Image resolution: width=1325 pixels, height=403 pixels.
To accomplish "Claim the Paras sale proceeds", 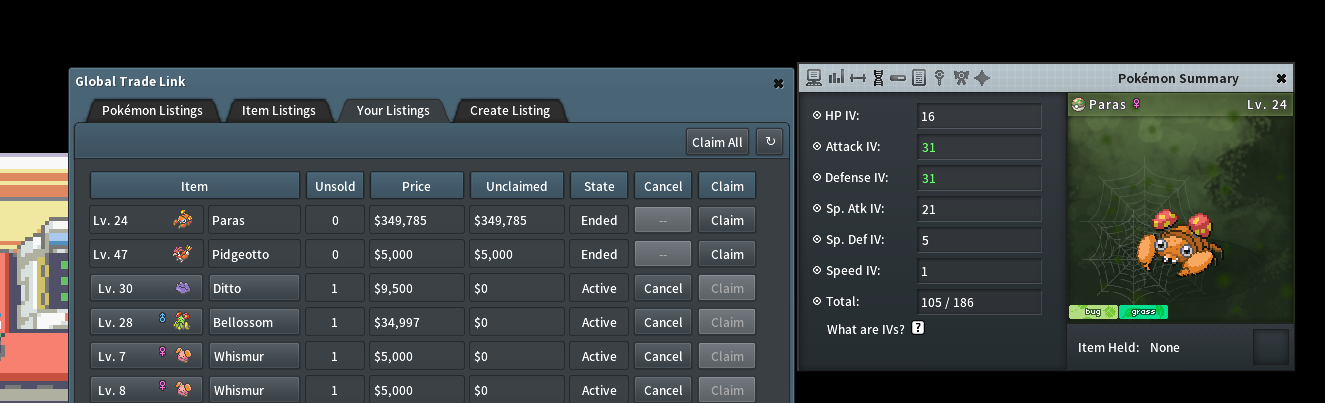I will coord(727,220).
